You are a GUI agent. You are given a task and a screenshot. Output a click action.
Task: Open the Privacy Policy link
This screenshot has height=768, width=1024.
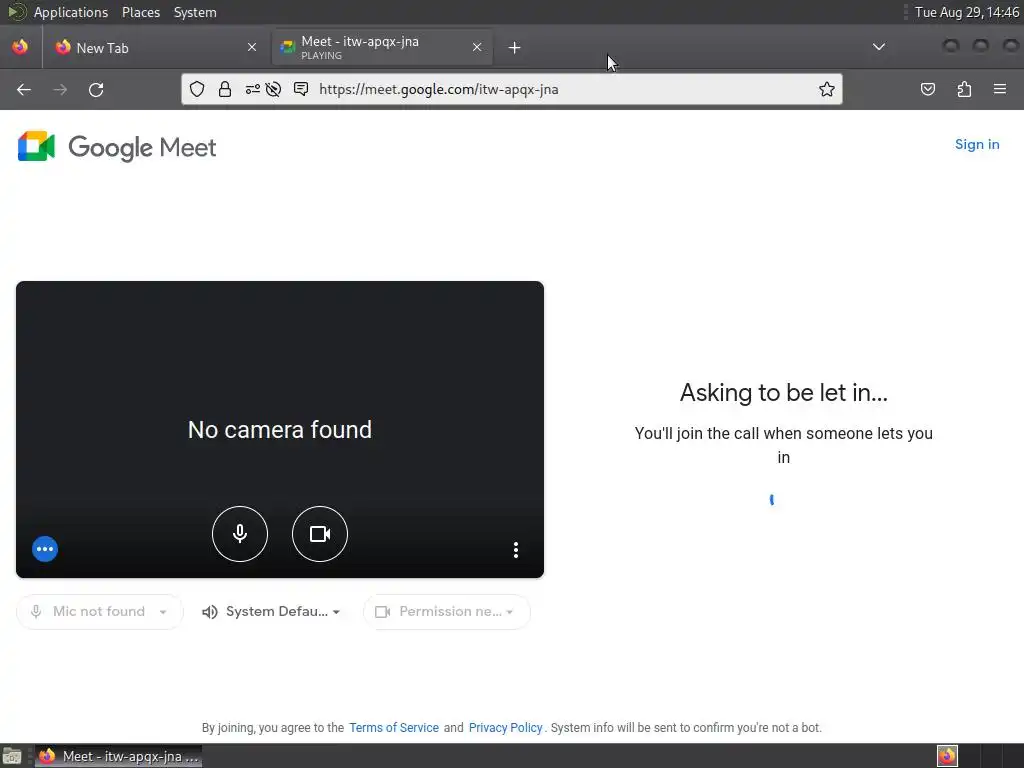505,728
